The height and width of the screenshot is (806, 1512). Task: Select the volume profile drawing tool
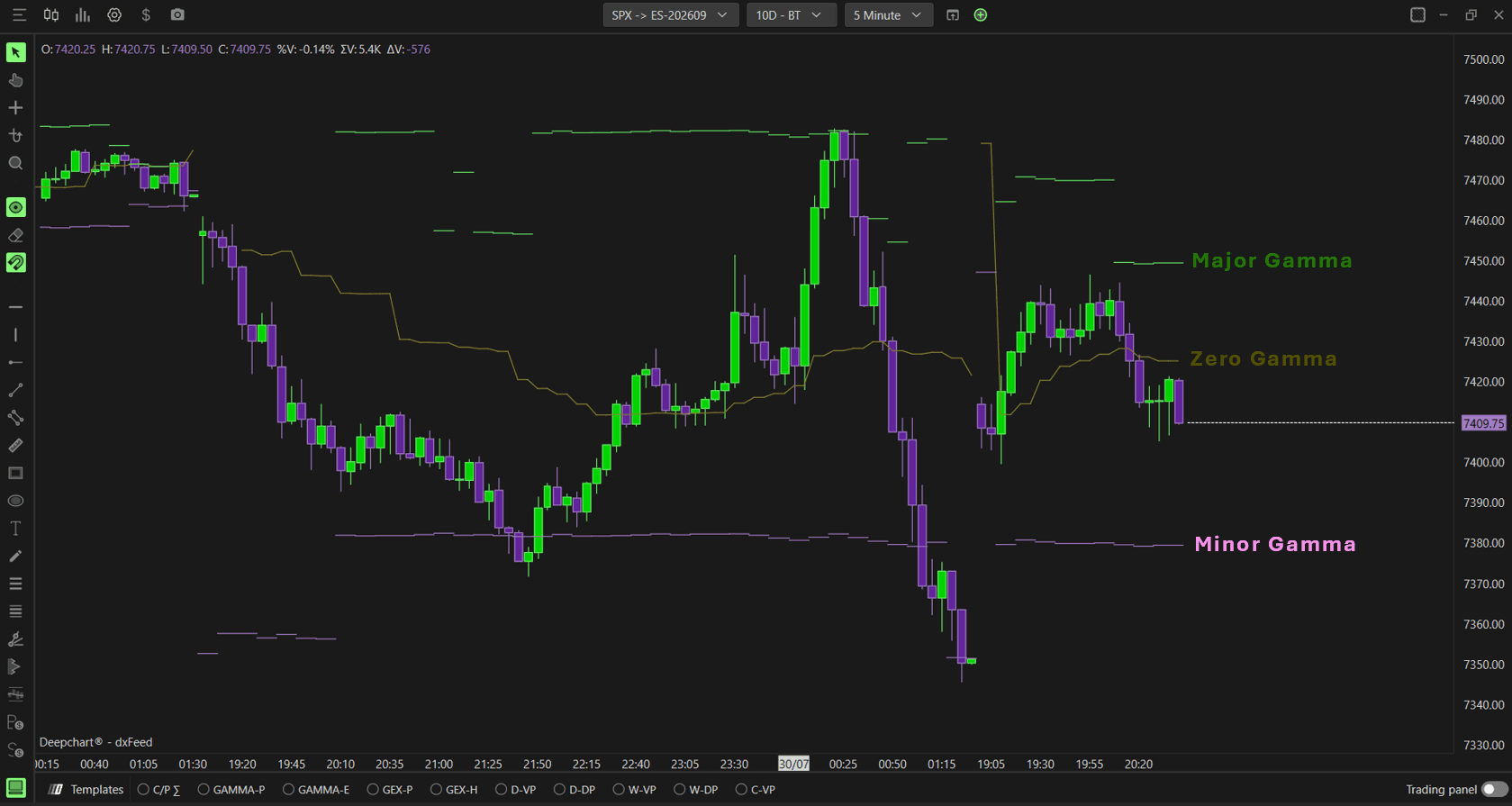(x=15, y=667)
